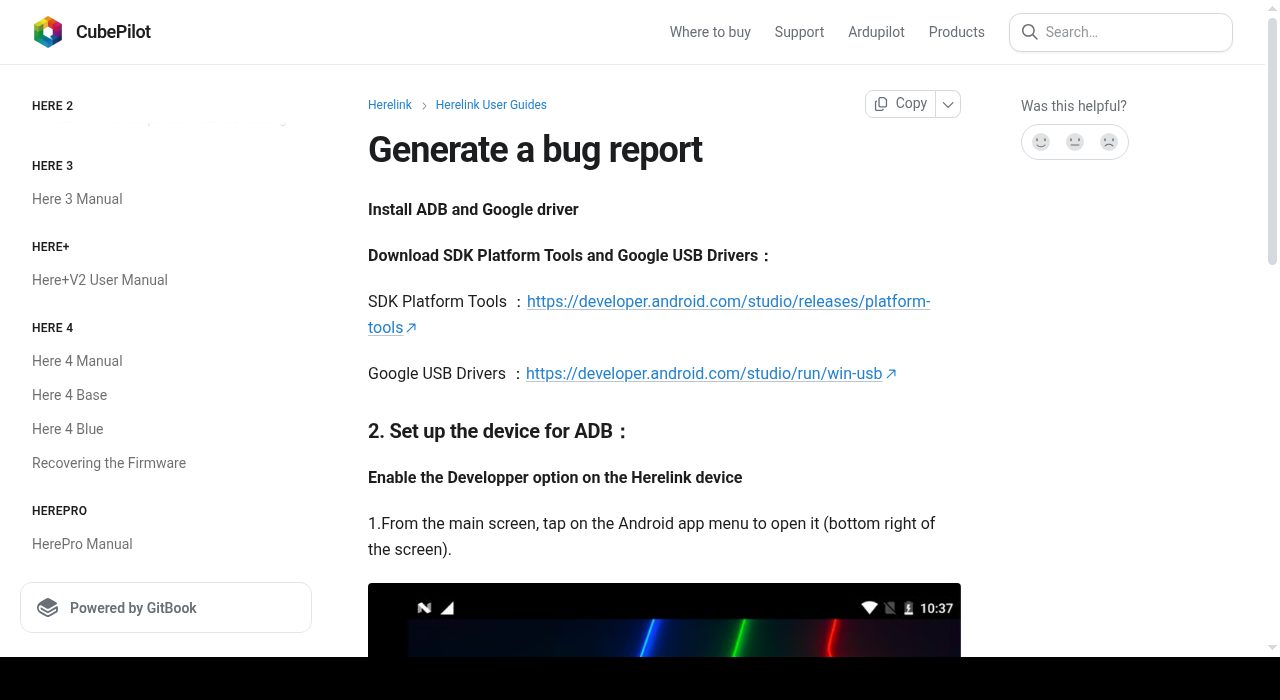1280x700 pixels.
Task: Open Here+V2 User Manual in sidebar
Action: point(100,280)
